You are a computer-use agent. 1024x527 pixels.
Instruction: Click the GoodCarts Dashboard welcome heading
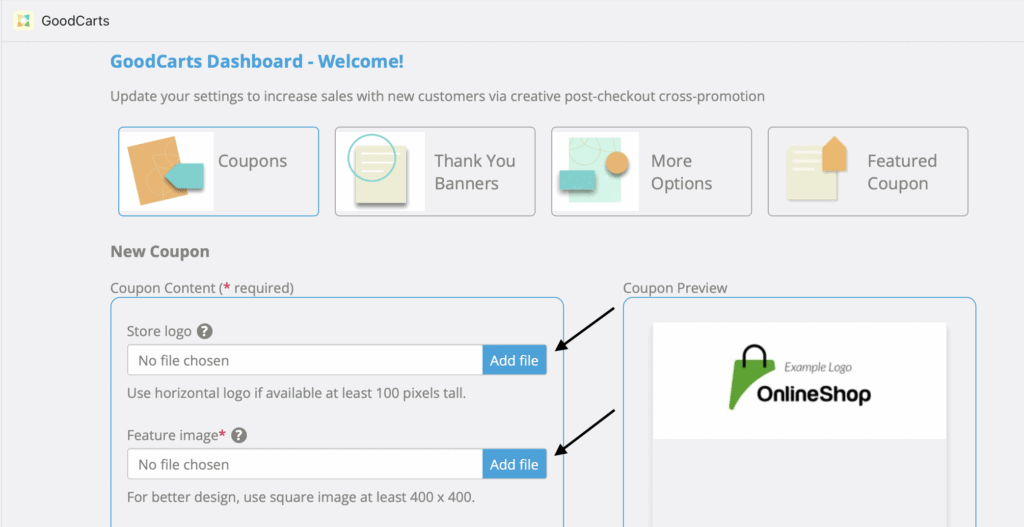257,62
